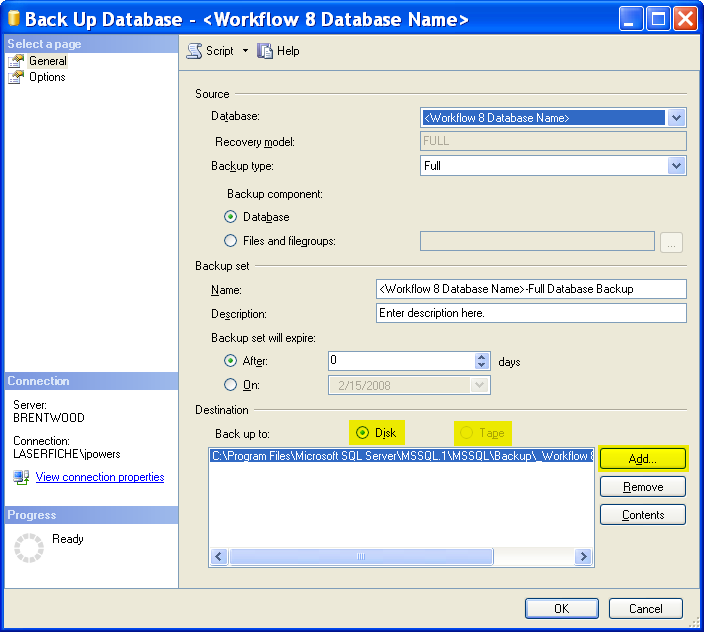Viewport: 704px width, 632px height.
Task: Increase days with spinner up arrow
Action: [x=481, y=357]
